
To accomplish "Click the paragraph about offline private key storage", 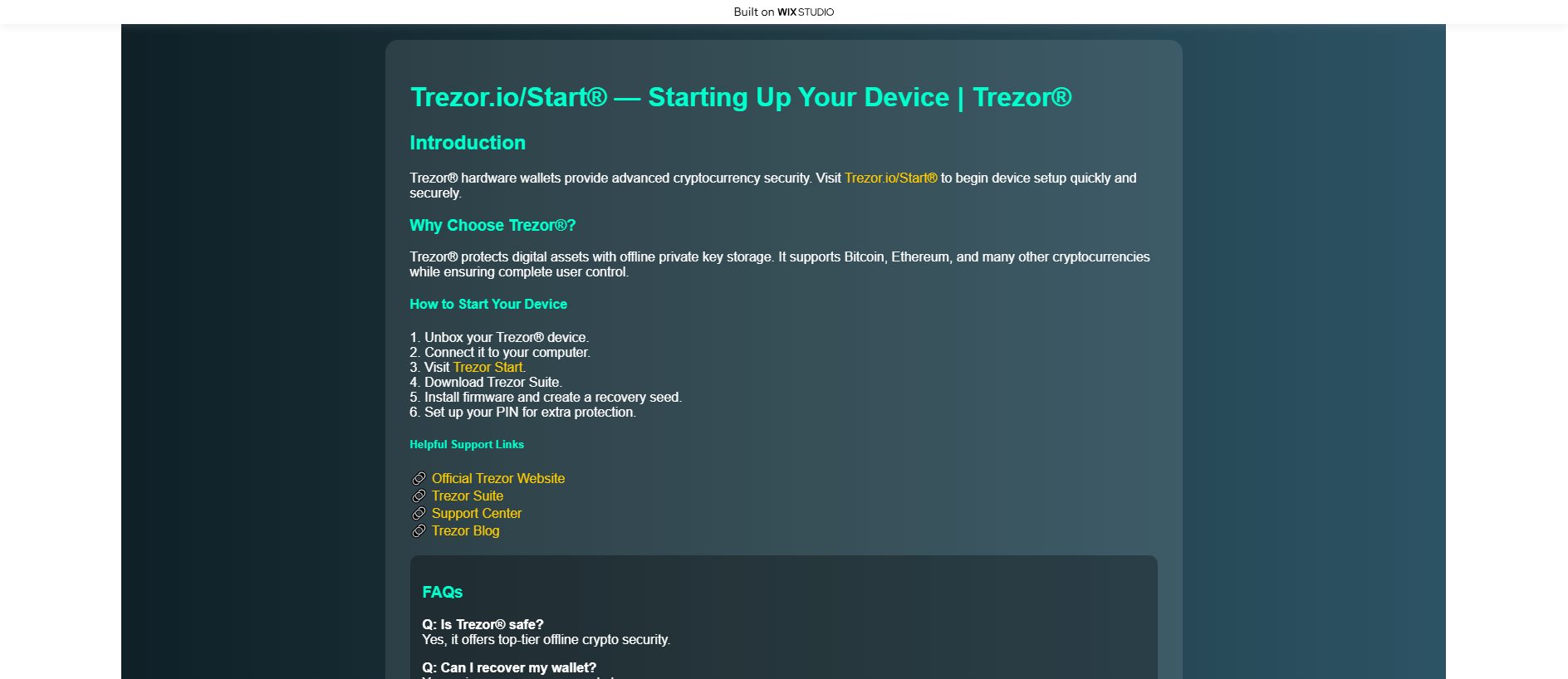I will click(780, 264).
